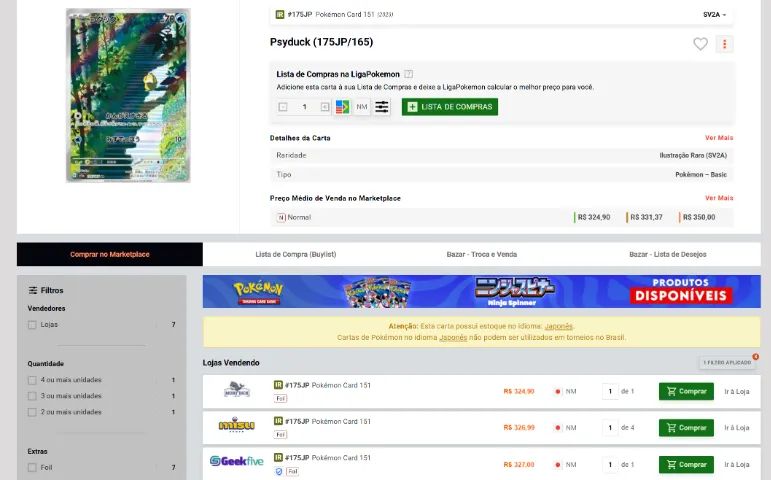Open the first store logo in listings
This screenshot has height=480, width=771.
(x=237, y=389)
